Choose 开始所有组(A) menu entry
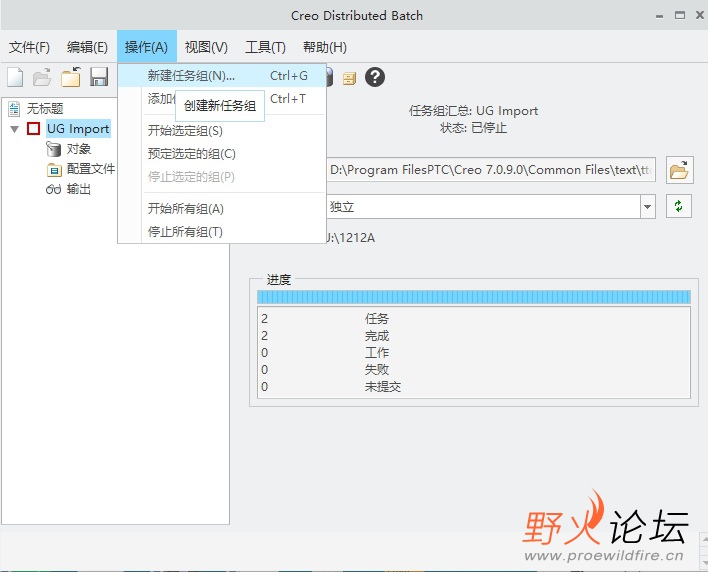708x572 pixels. pos(222,209)
